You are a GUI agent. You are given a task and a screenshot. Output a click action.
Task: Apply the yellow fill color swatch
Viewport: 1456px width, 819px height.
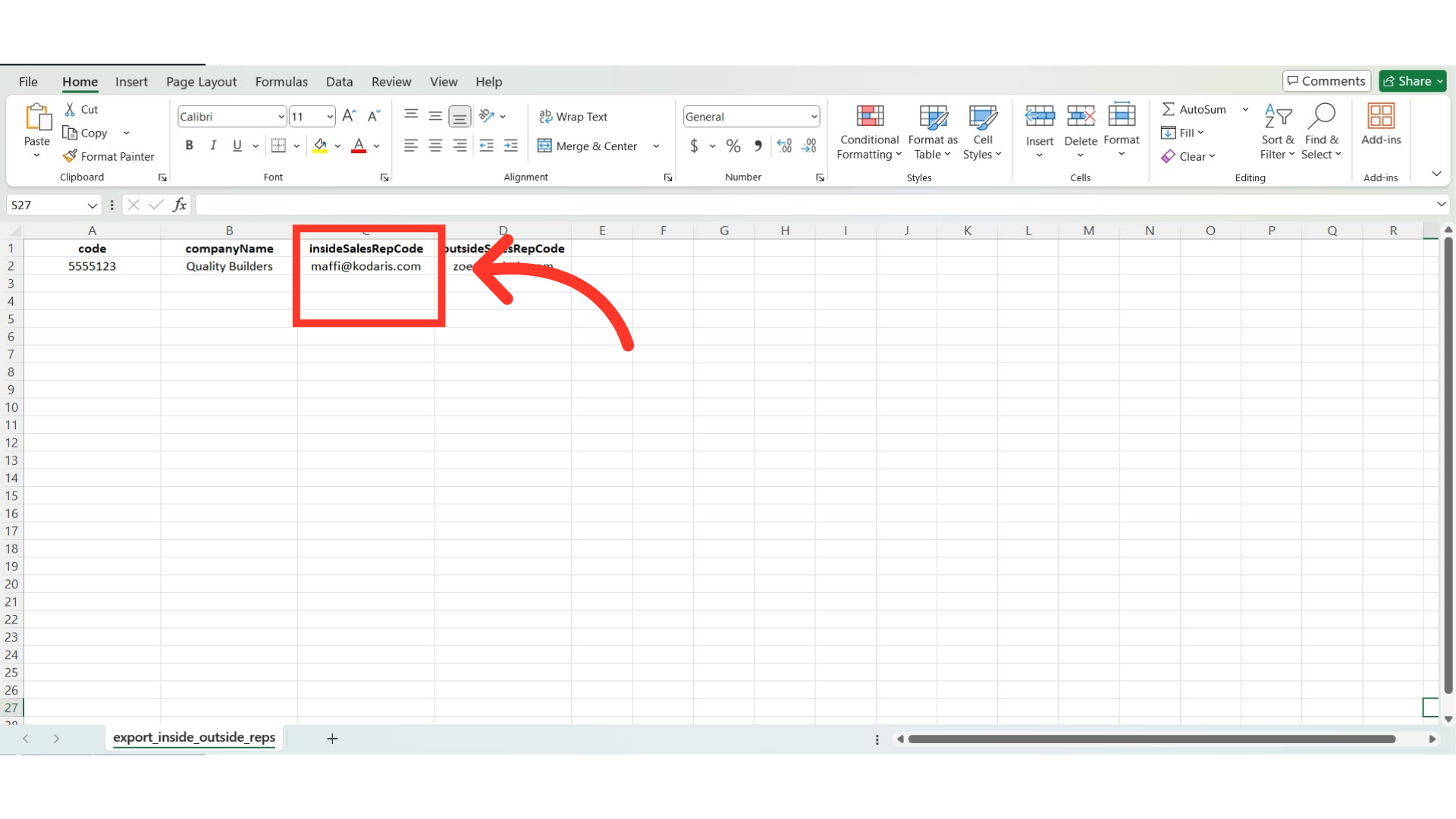(320, 146)
